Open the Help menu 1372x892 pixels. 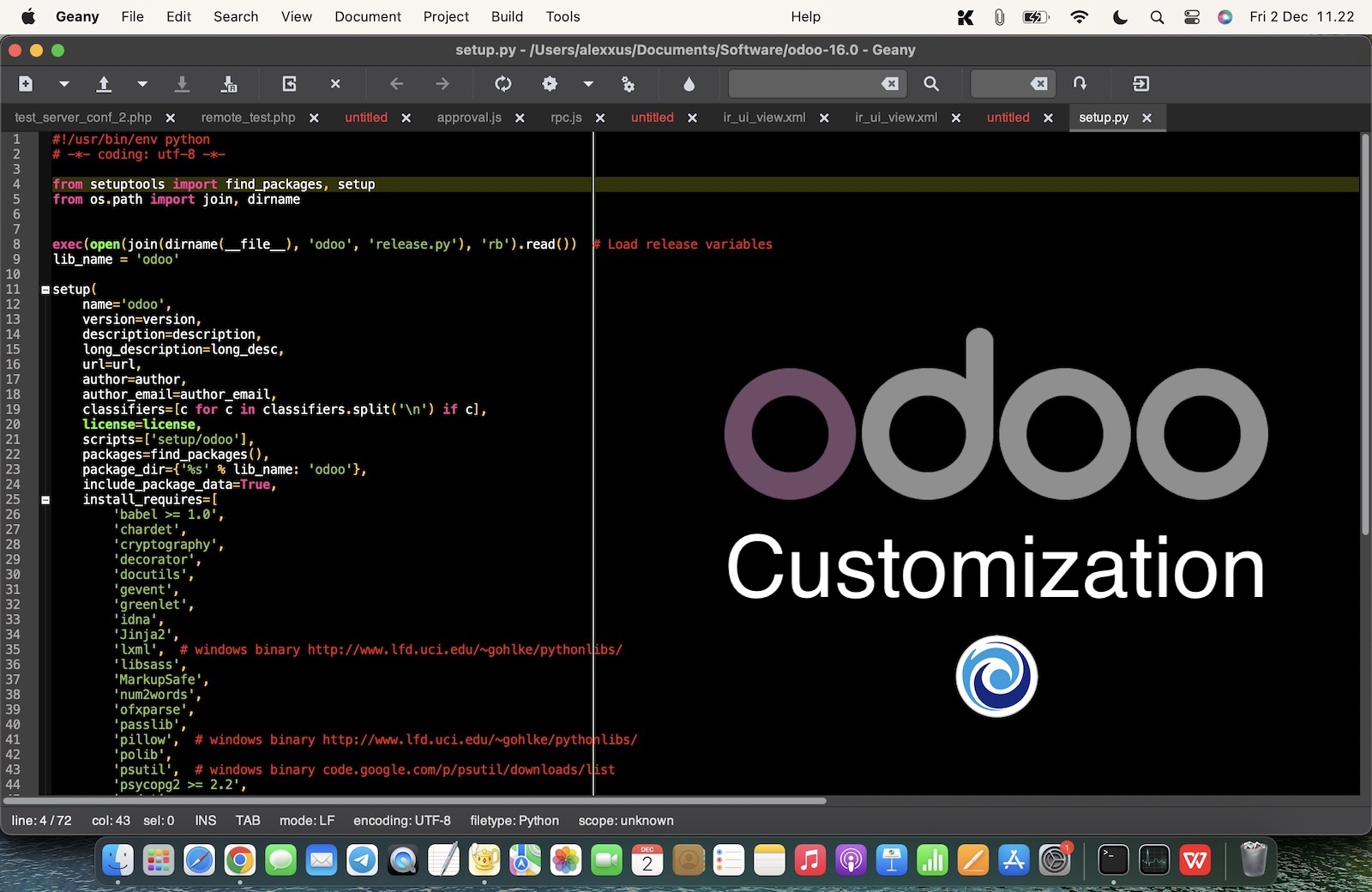[805, 16]
